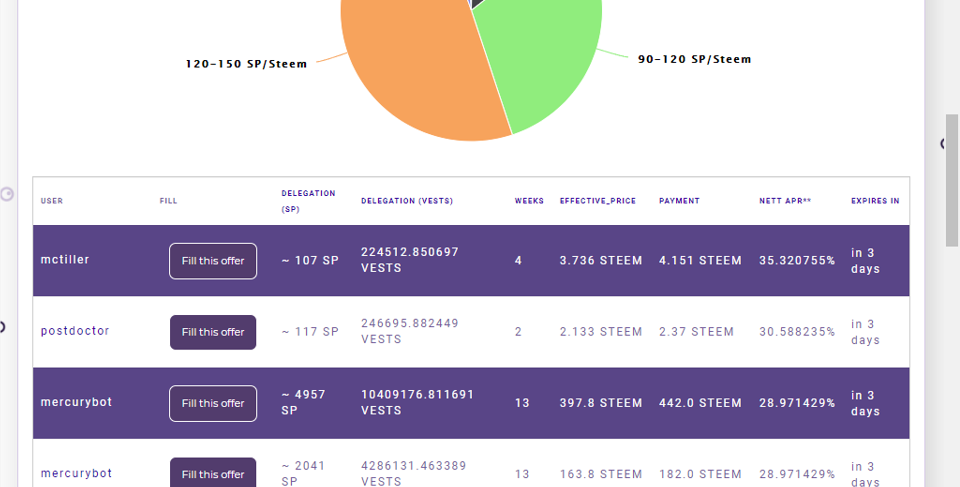Sort by PAYMENT column header
The width and height of the screenshot is (960, 487).
[x=679, y=201]
